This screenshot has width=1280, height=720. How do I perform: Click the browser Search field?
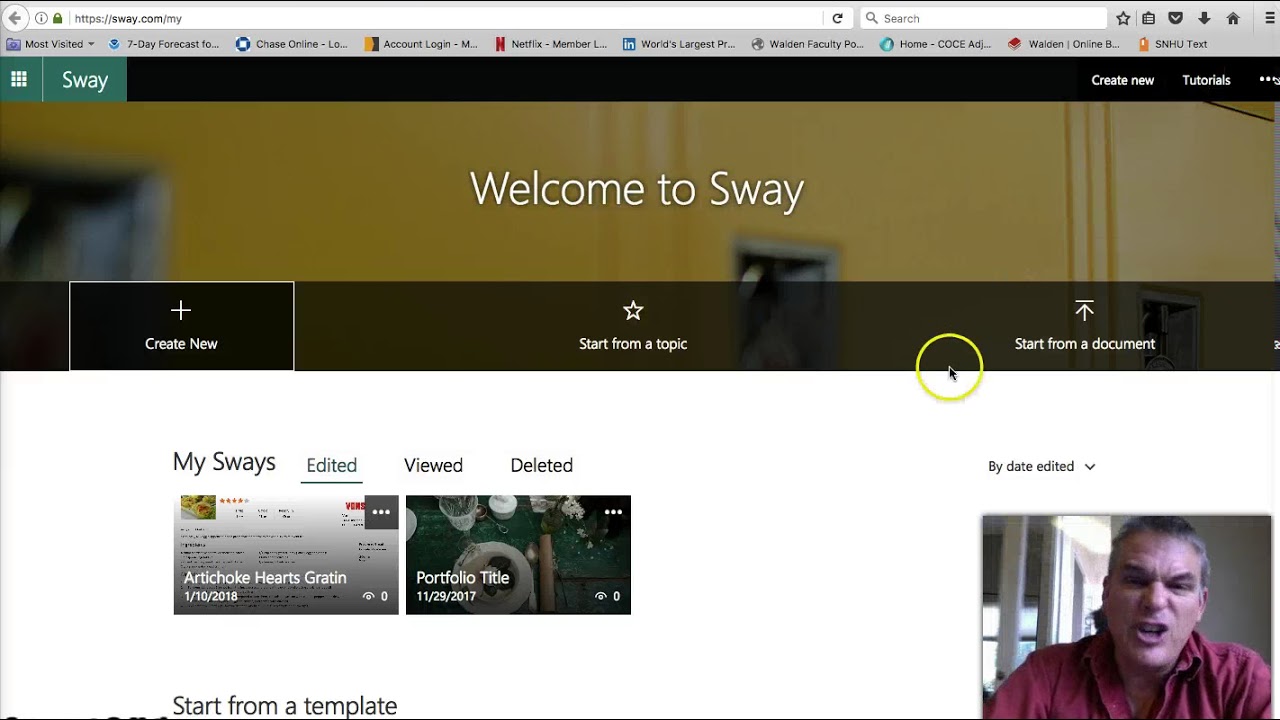click(983, 18)
